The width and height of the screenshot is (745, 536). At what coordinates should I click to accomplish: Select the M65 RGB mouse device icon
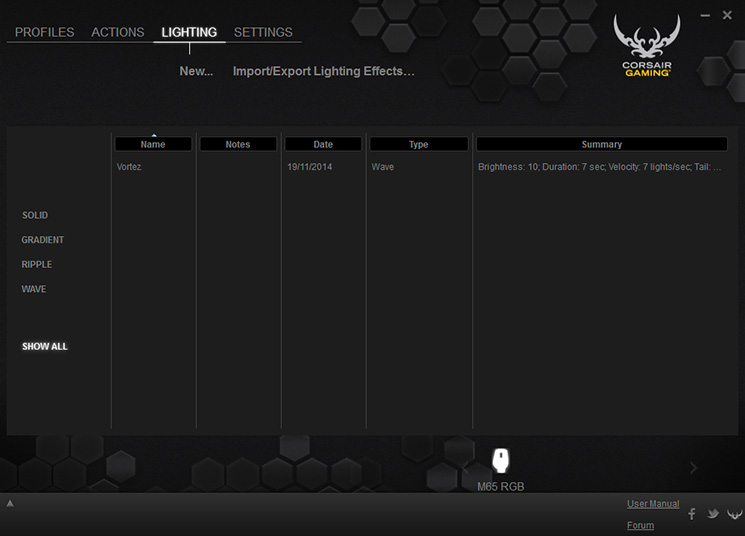click(x=500, y=460)
